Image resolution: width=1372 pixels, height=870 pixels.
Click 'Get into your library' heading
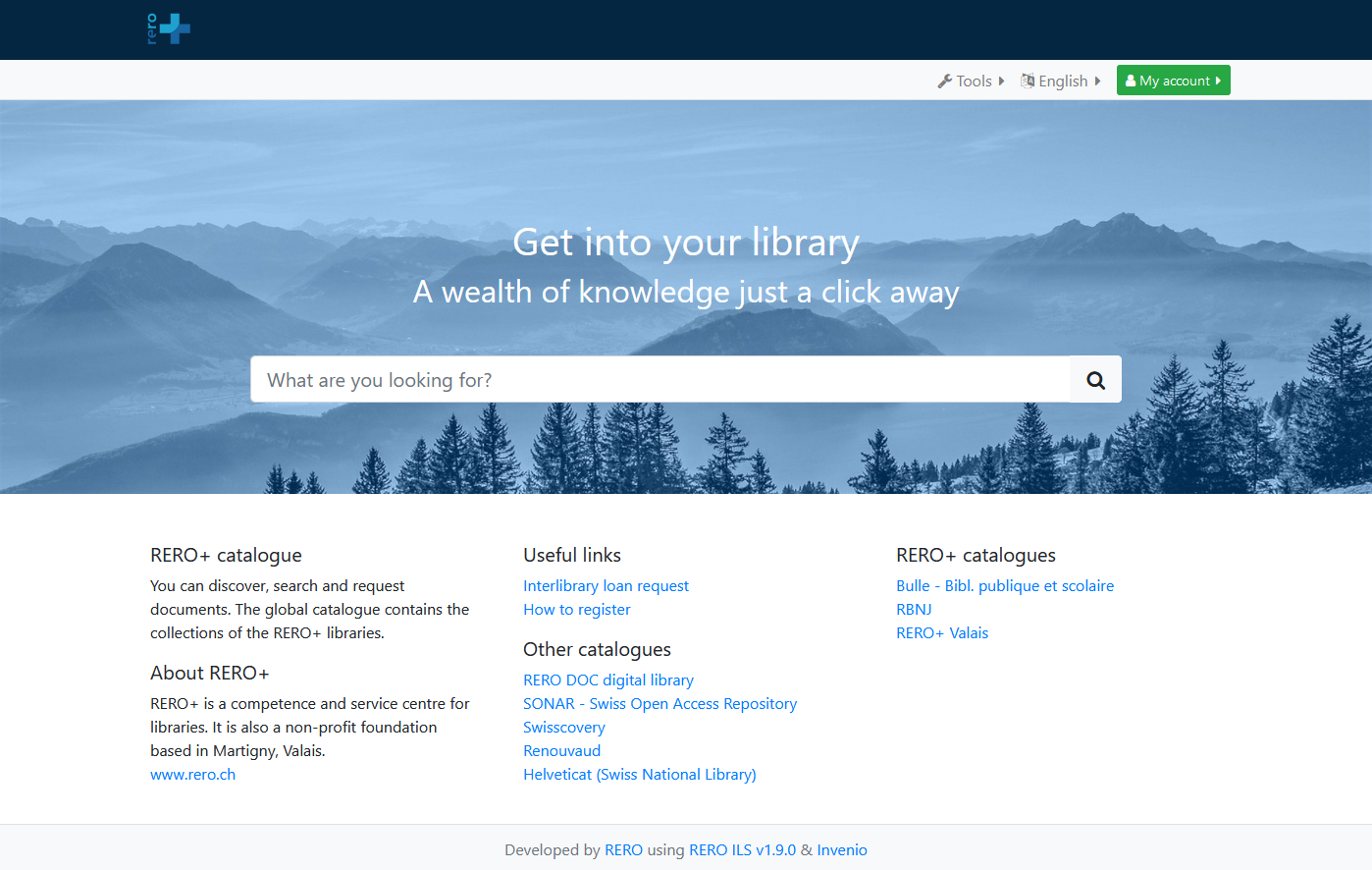pyautogui.click(x=686, y=243)
